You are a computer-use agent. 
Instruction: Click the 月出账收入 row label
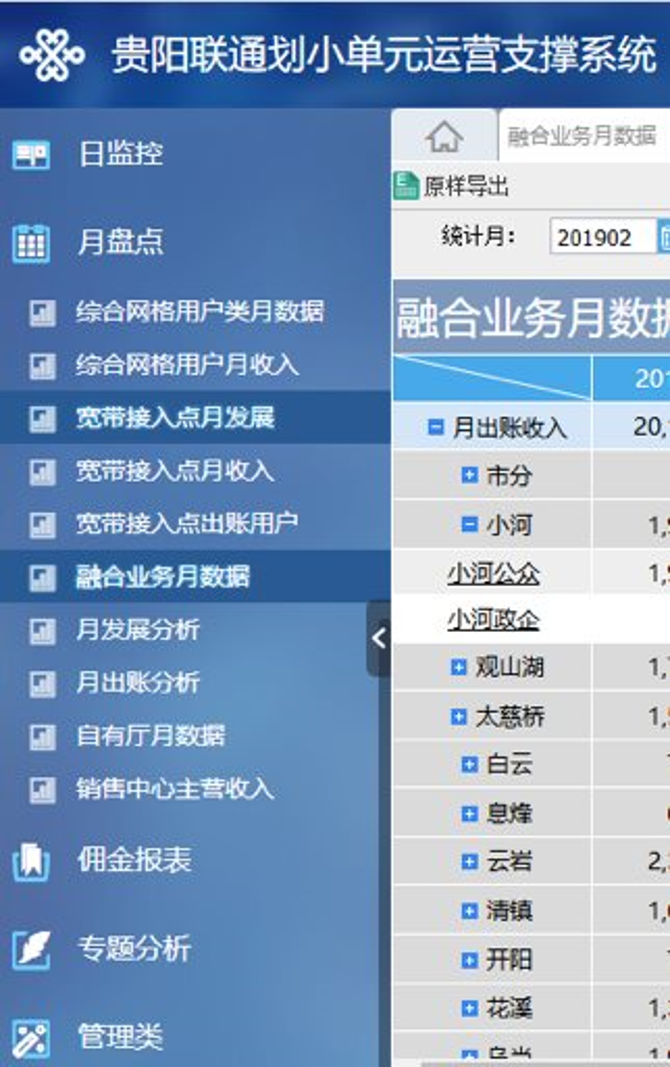pyautogui.click(x=509, y=427)
